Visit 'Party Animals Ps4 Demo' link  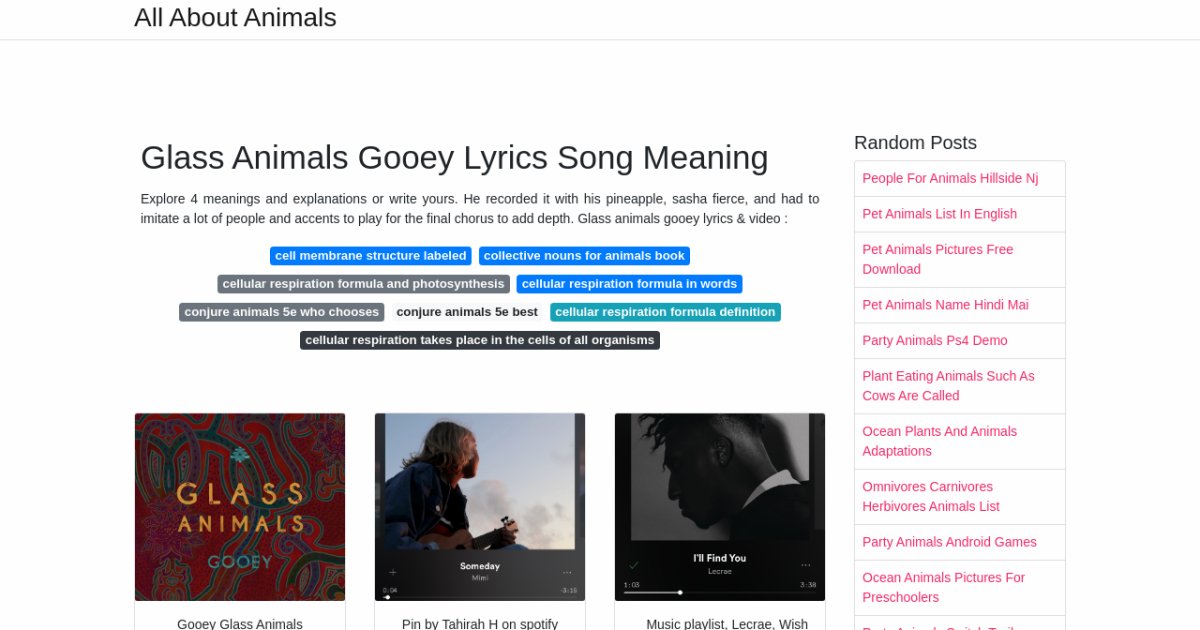point(935,340)
